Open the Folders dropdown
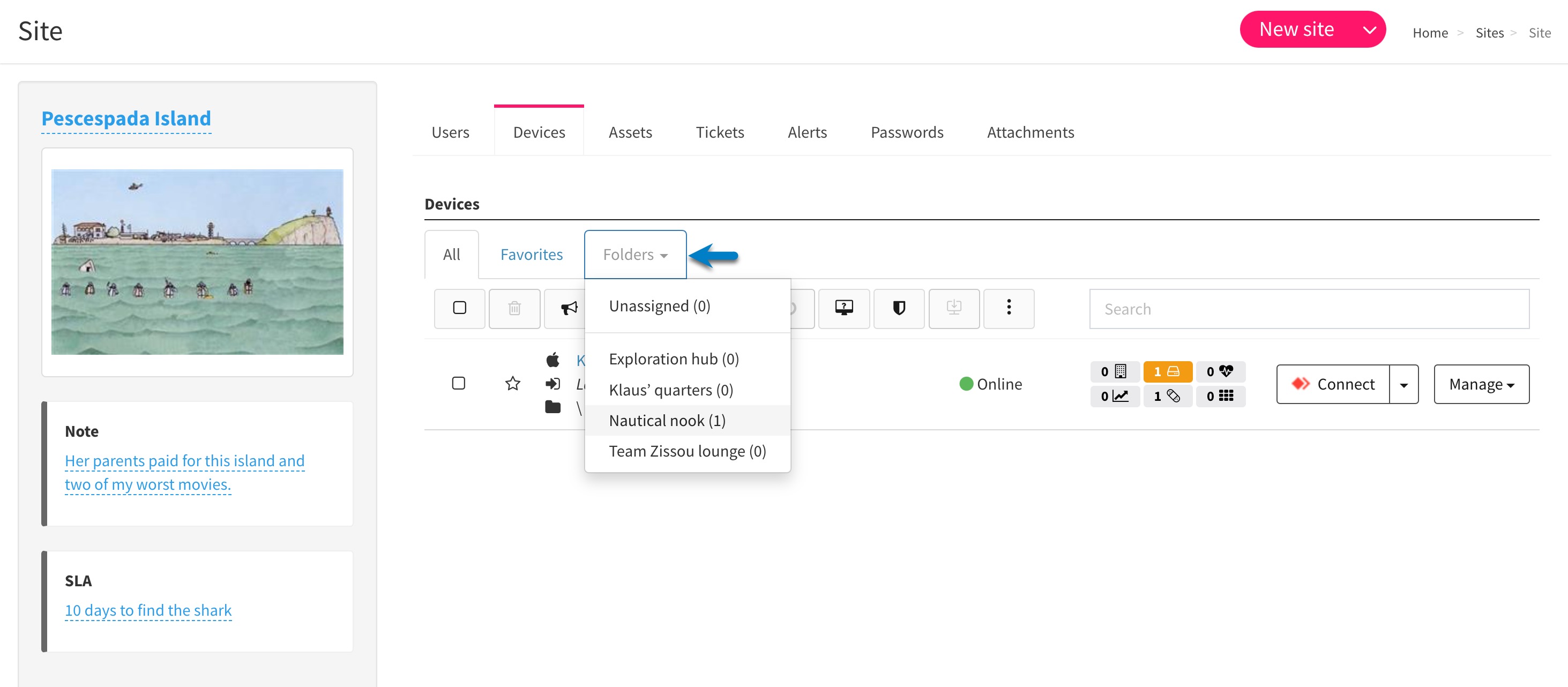 pyautogui.click(x=635, y=255)
